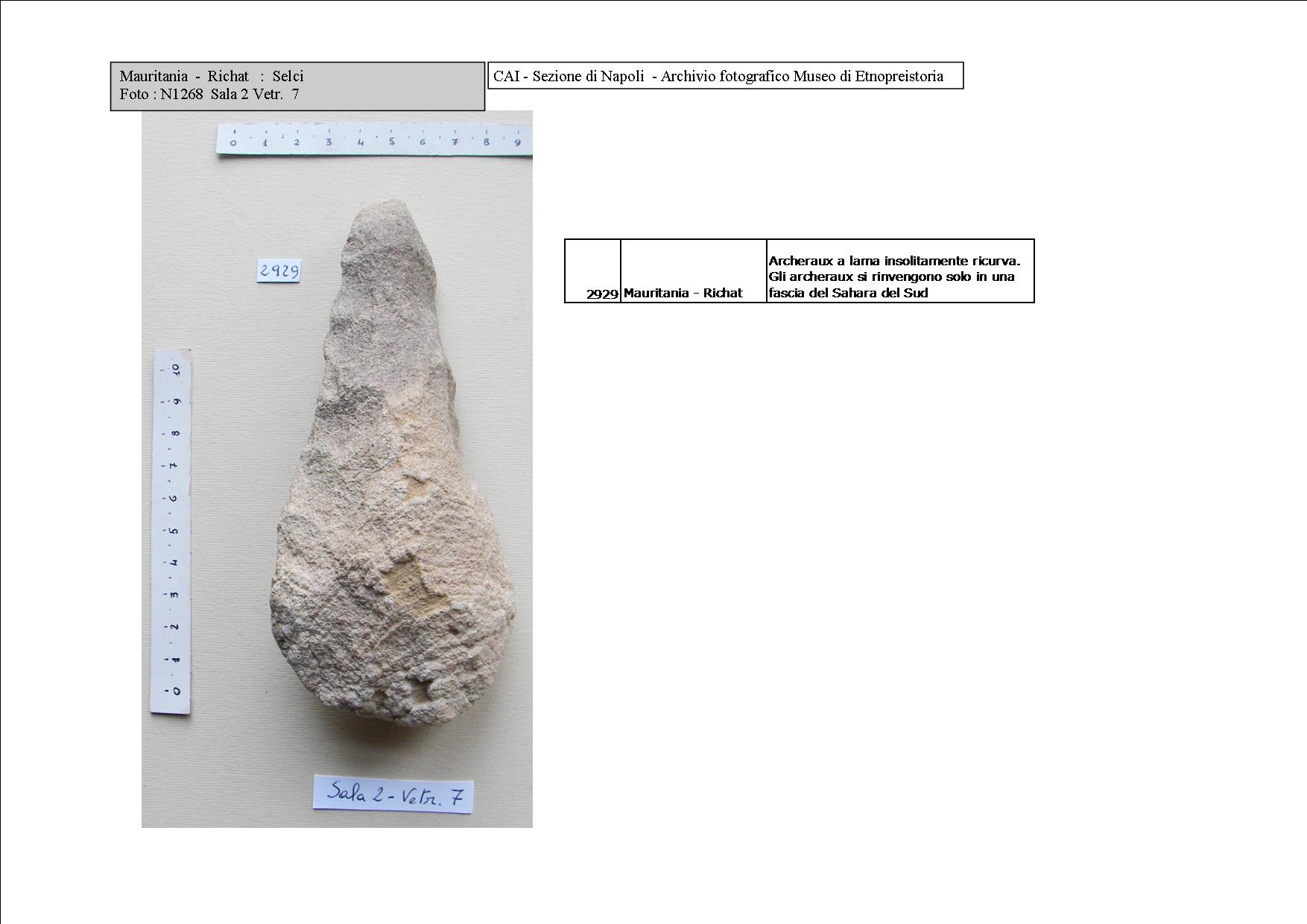Click the CAI Sezione di Napoli archive title box
This screenshot has width=1307, height=924.
tap(725, 76)
